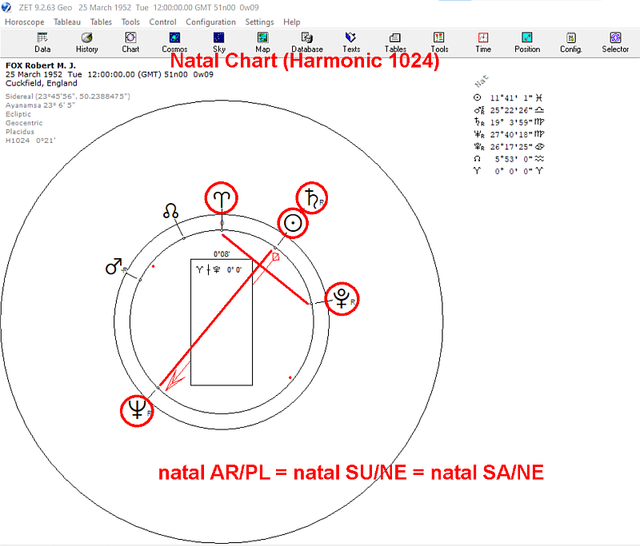The height and width of the screenshot is (546, 640).
Task: Click the Cuckfield, England location text
Action: point(41,83)
